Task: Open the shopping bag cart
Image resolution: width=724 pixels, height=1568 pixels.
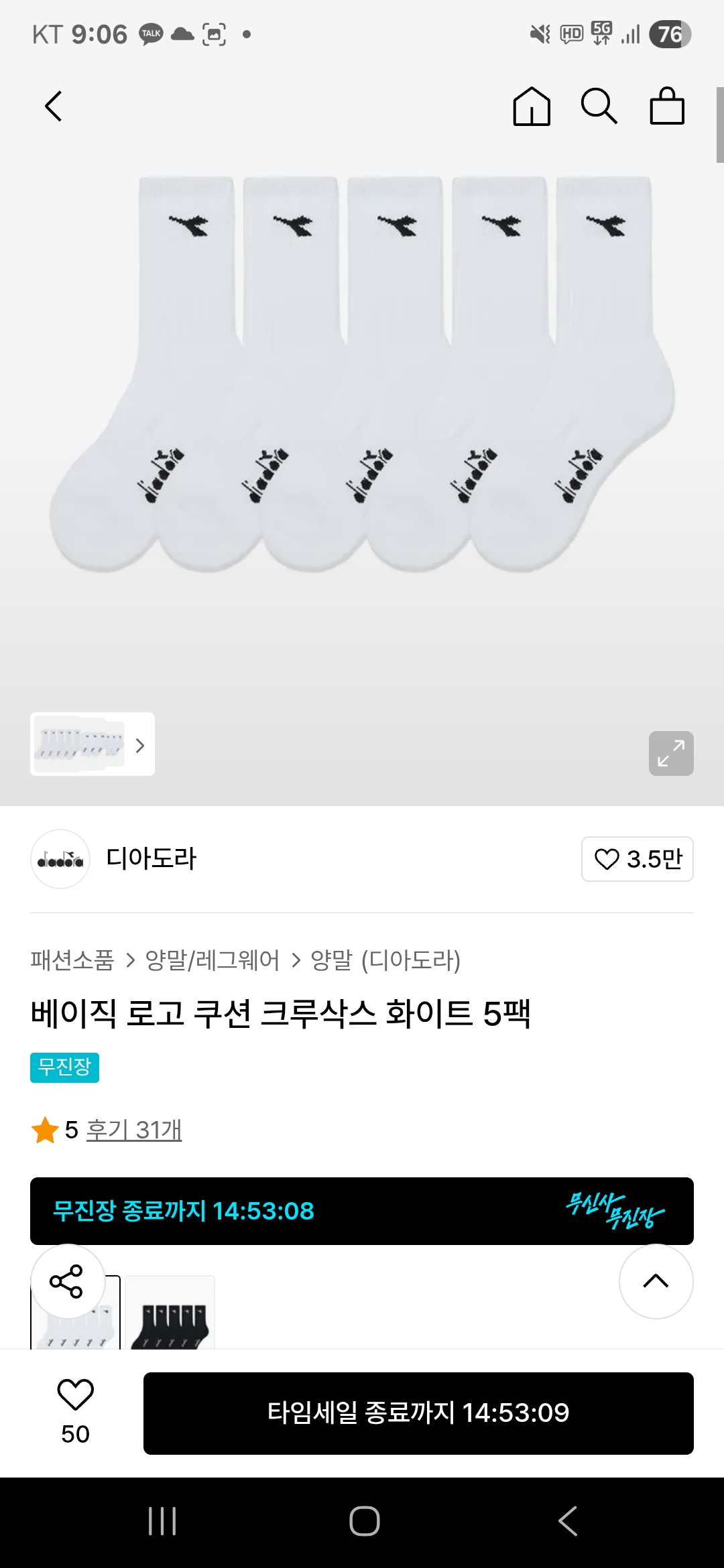Action: [x=667, y=107]
